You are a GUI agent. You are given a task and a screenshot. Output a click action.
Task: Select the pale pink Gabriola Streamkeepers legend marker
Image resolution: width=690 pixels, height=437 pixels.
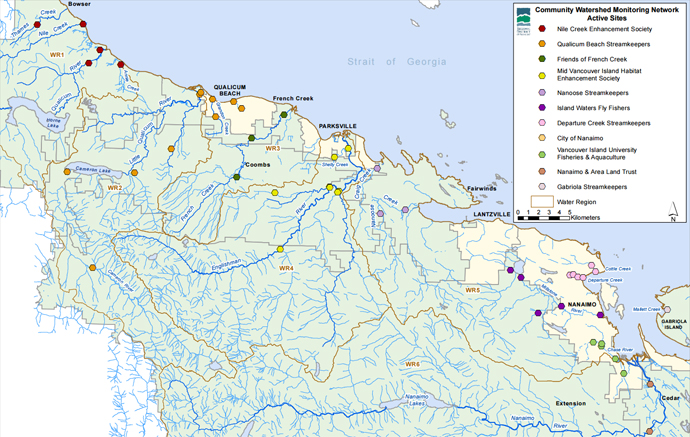coord(542,187)
